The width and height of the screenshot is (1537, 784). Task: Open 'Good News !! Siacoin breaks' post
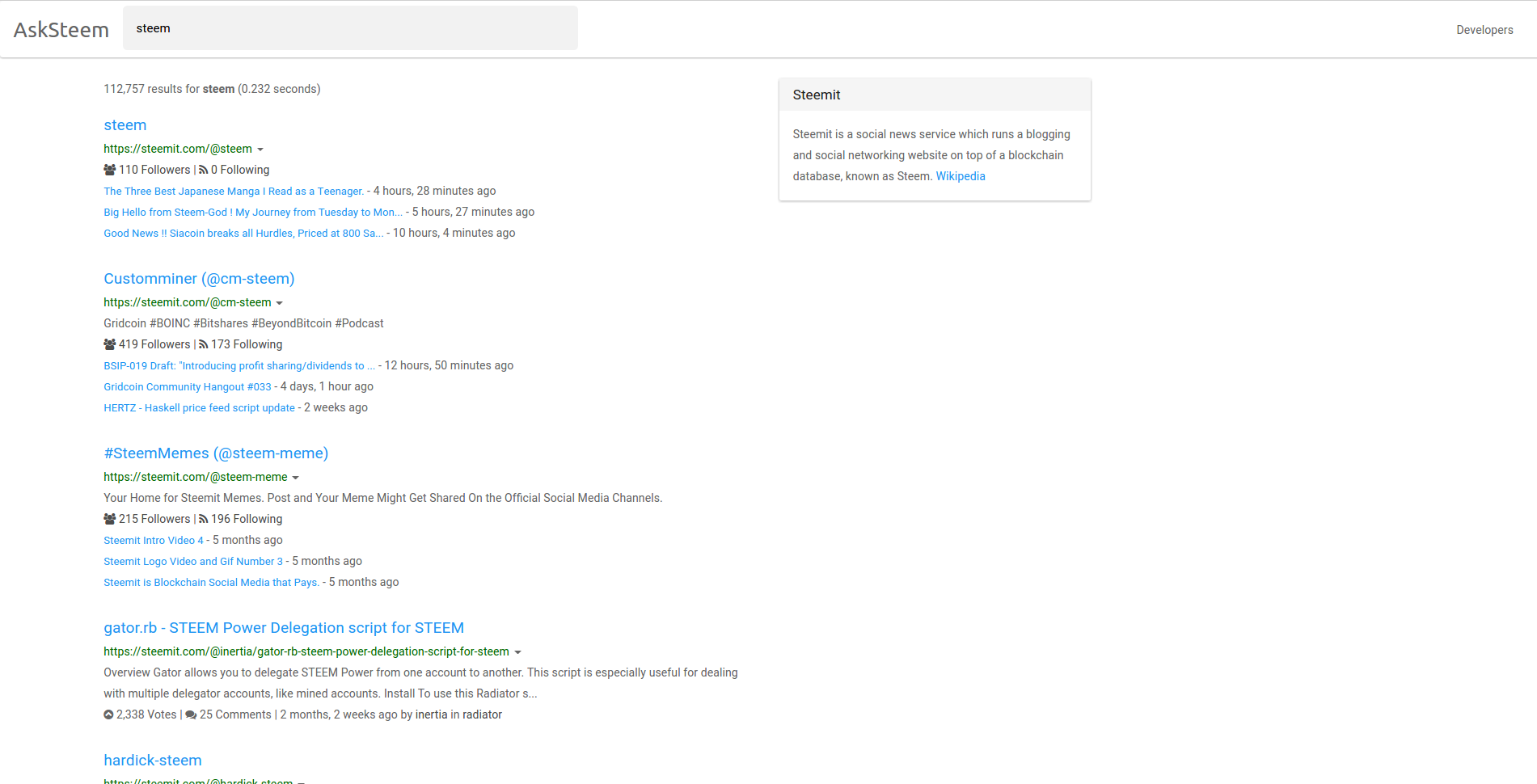tap(243, 234)
